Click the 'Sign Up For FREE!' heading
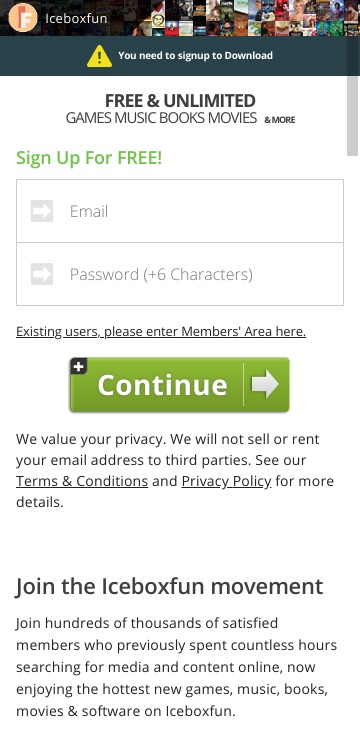Image resolution: width=360 pixels, height=740 pixels. pos(89,158)
